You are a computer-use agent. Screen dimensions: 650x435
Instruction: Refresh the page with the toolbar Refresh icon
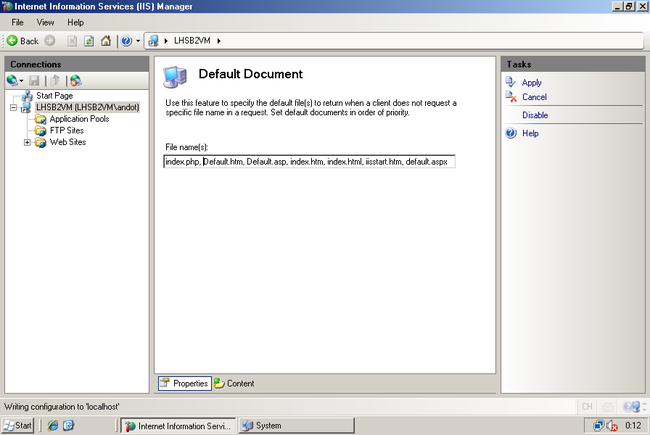click(89, 41)
